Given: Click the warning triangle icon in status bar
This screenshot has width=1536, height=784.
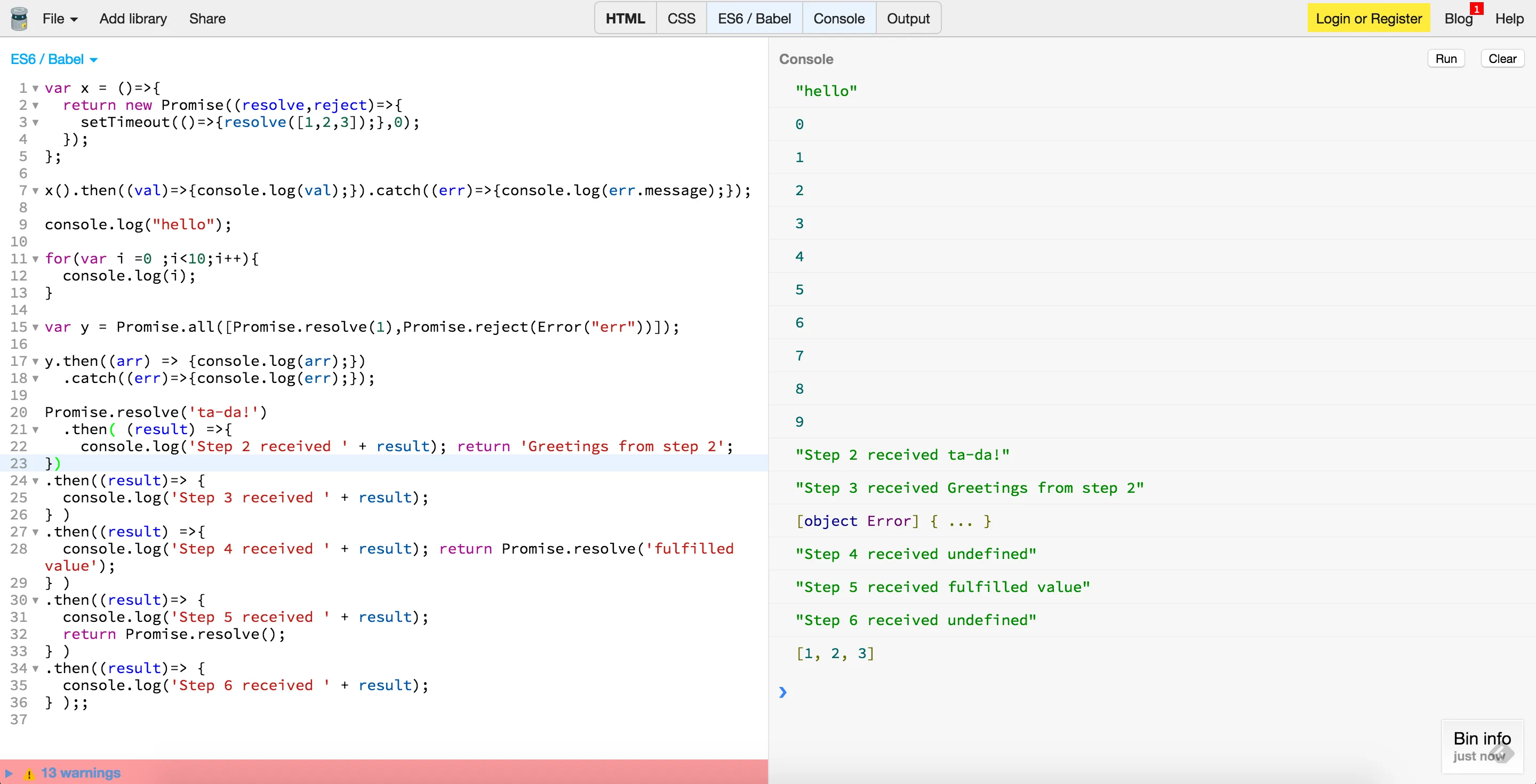Looking at the screenshot, I should 29,774.
